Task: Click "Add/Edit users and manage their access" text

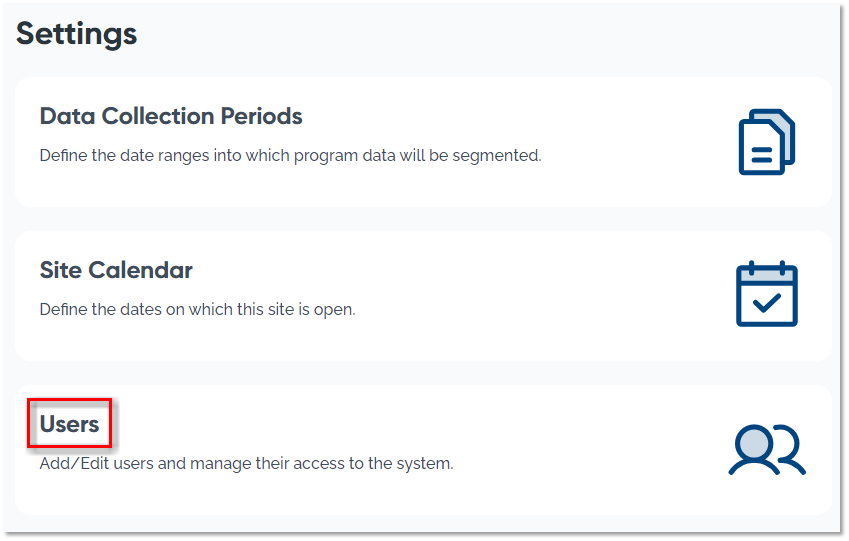Action: (x=246, y=464)
